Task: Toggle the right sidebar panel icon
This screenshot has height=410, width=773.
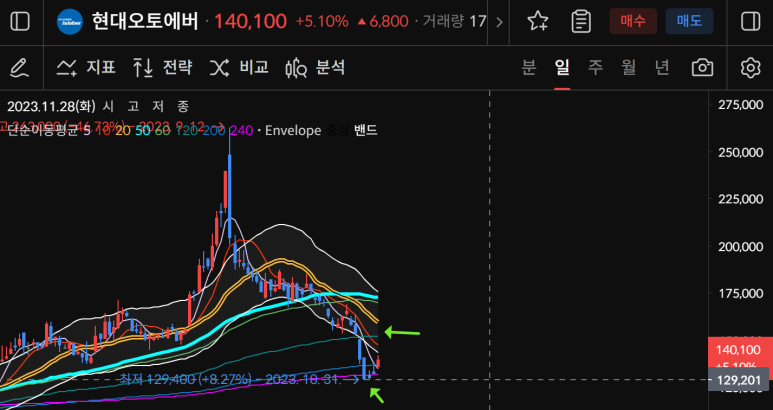Action: (x=750, y=22)
